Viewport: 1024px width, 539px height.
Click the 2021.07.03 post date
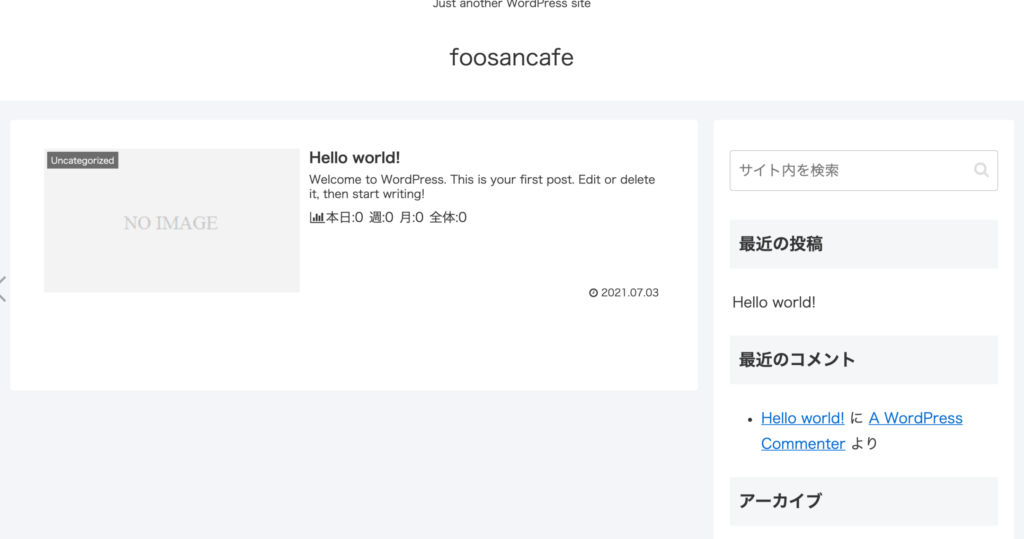coord(630,293)
